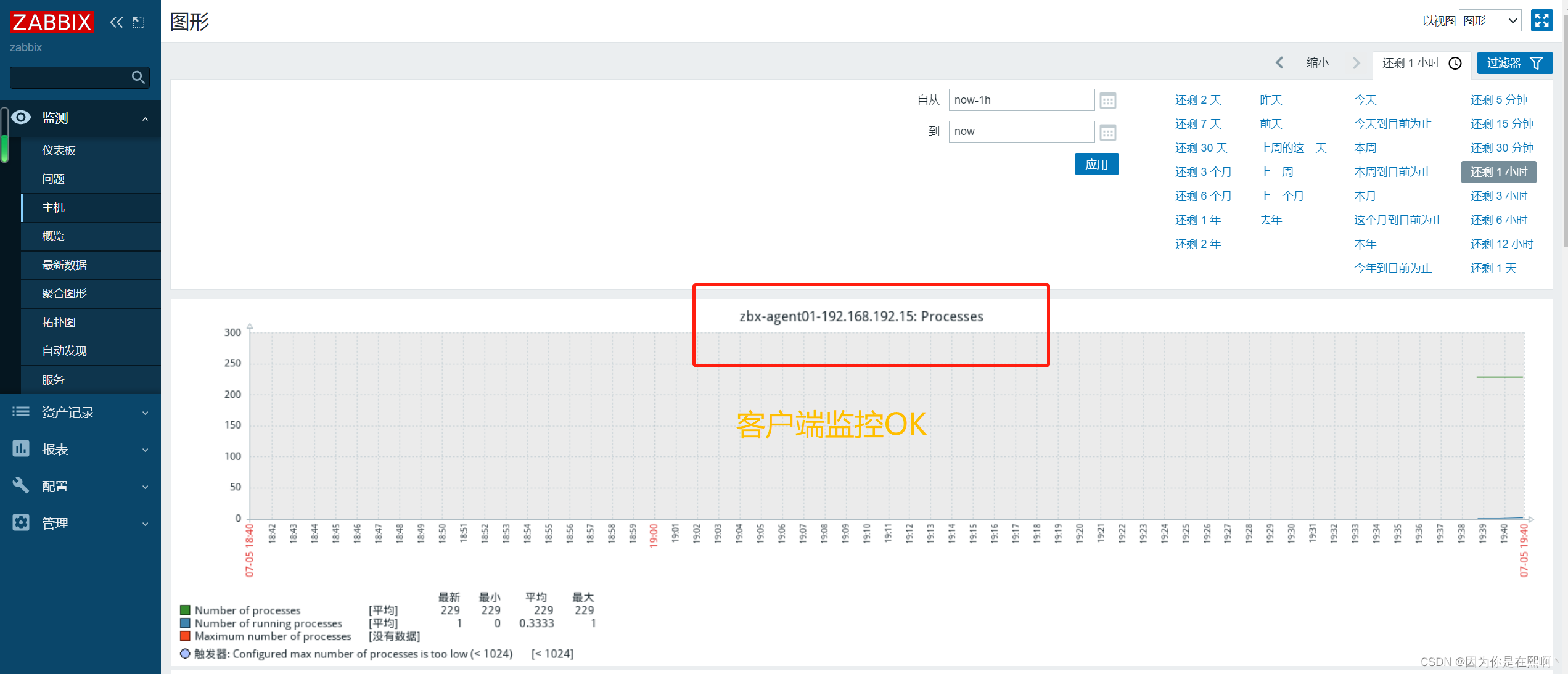Select the 还剩 1 天 time range

tap(1493, 268)
